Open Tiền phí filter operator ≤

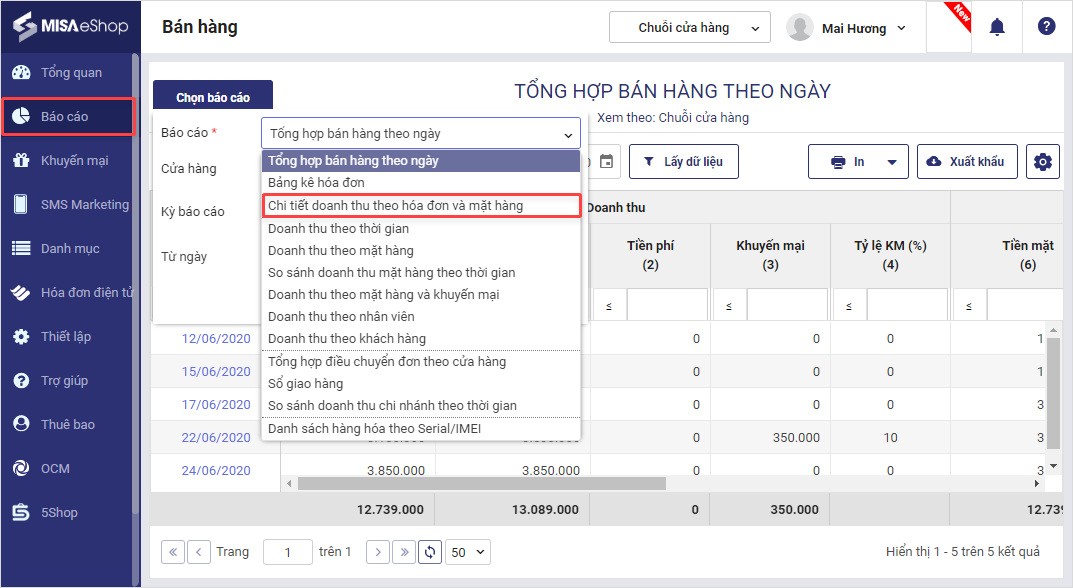(x=609, y=306)
